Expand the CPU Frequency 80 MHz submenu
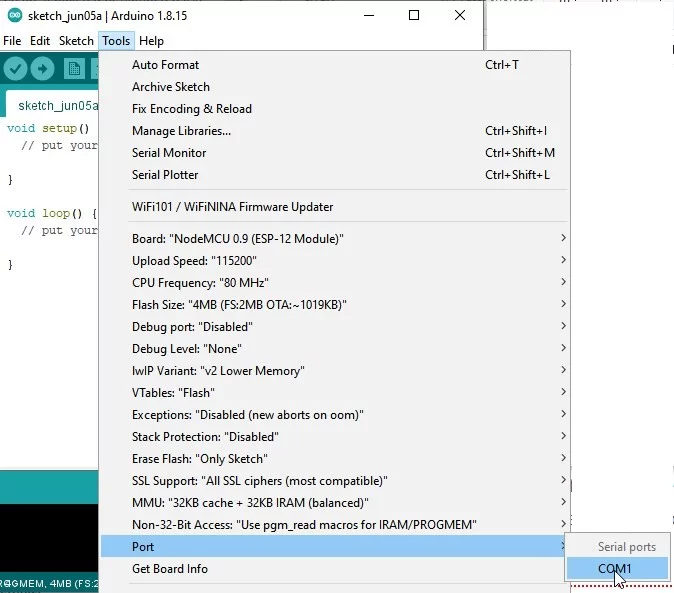 point(335,283)
